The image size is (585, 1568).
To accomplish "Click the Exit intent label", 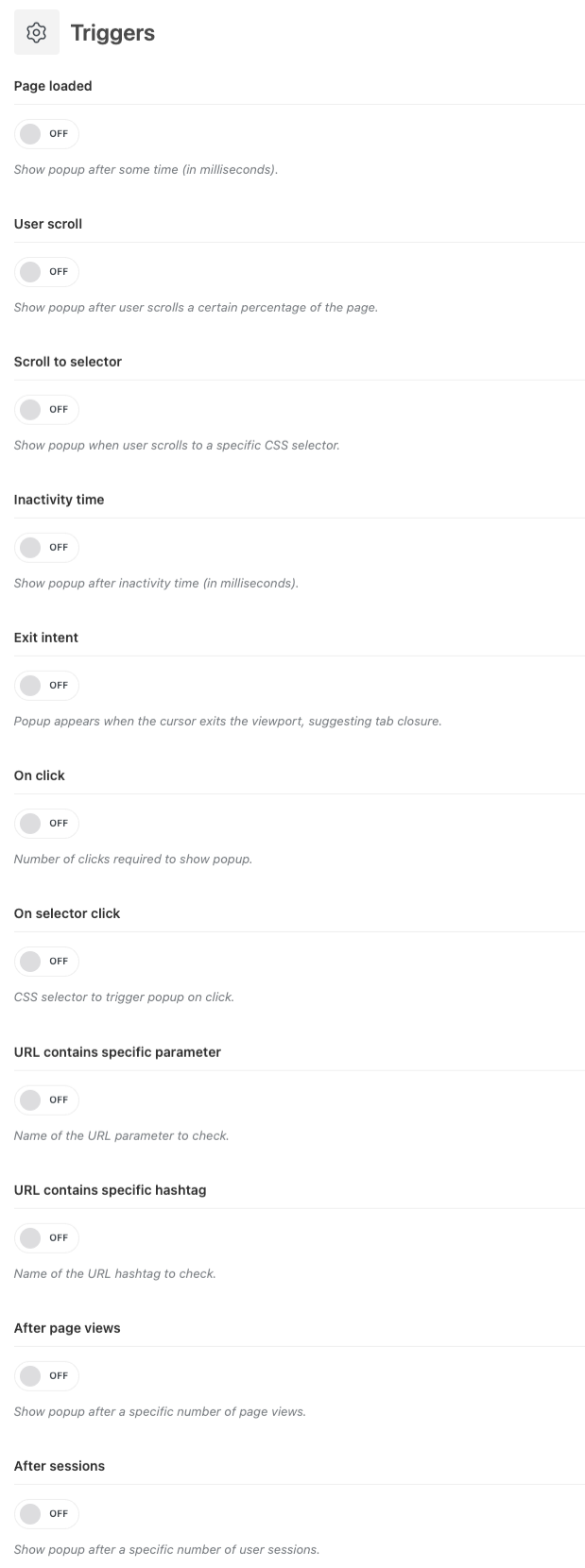I will (x=46, y=638).
